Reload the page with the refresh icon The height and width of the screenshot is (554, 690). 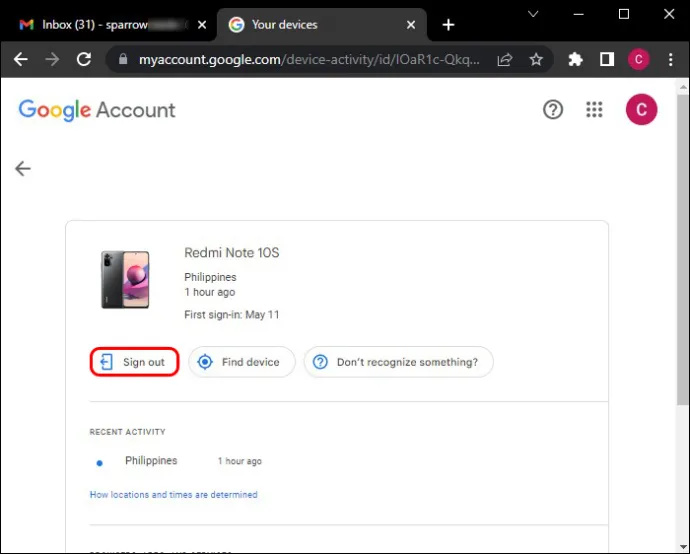click(x=84, y=59)
